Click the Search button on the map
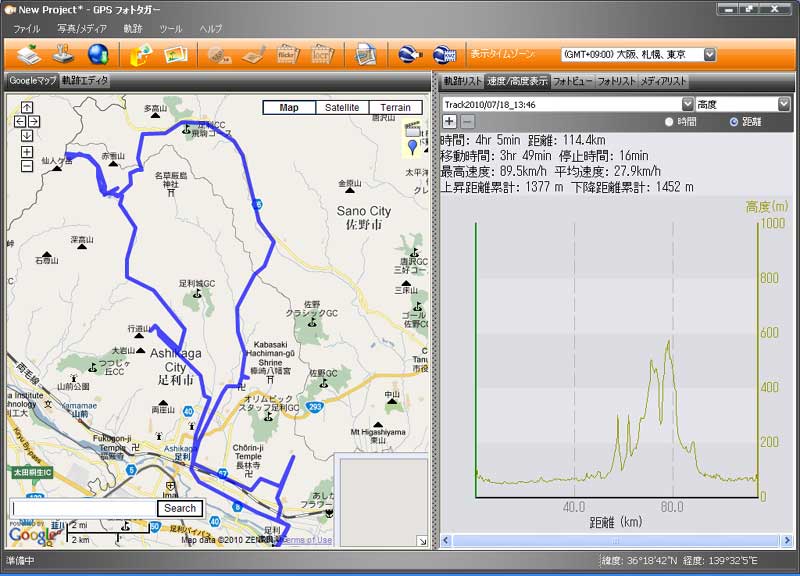 [180, 508]
